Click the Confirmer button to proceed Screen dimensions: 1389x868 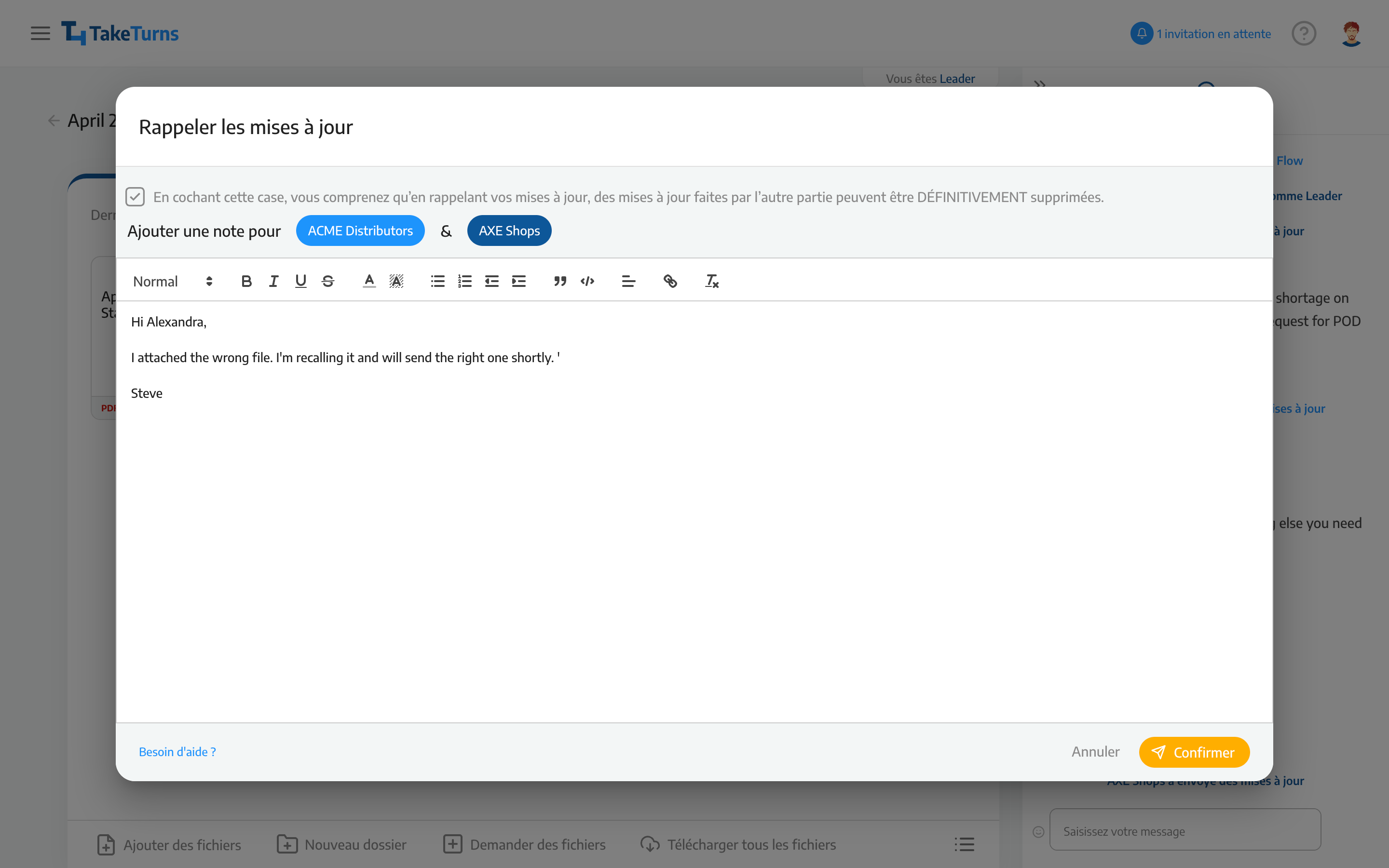1194,752
